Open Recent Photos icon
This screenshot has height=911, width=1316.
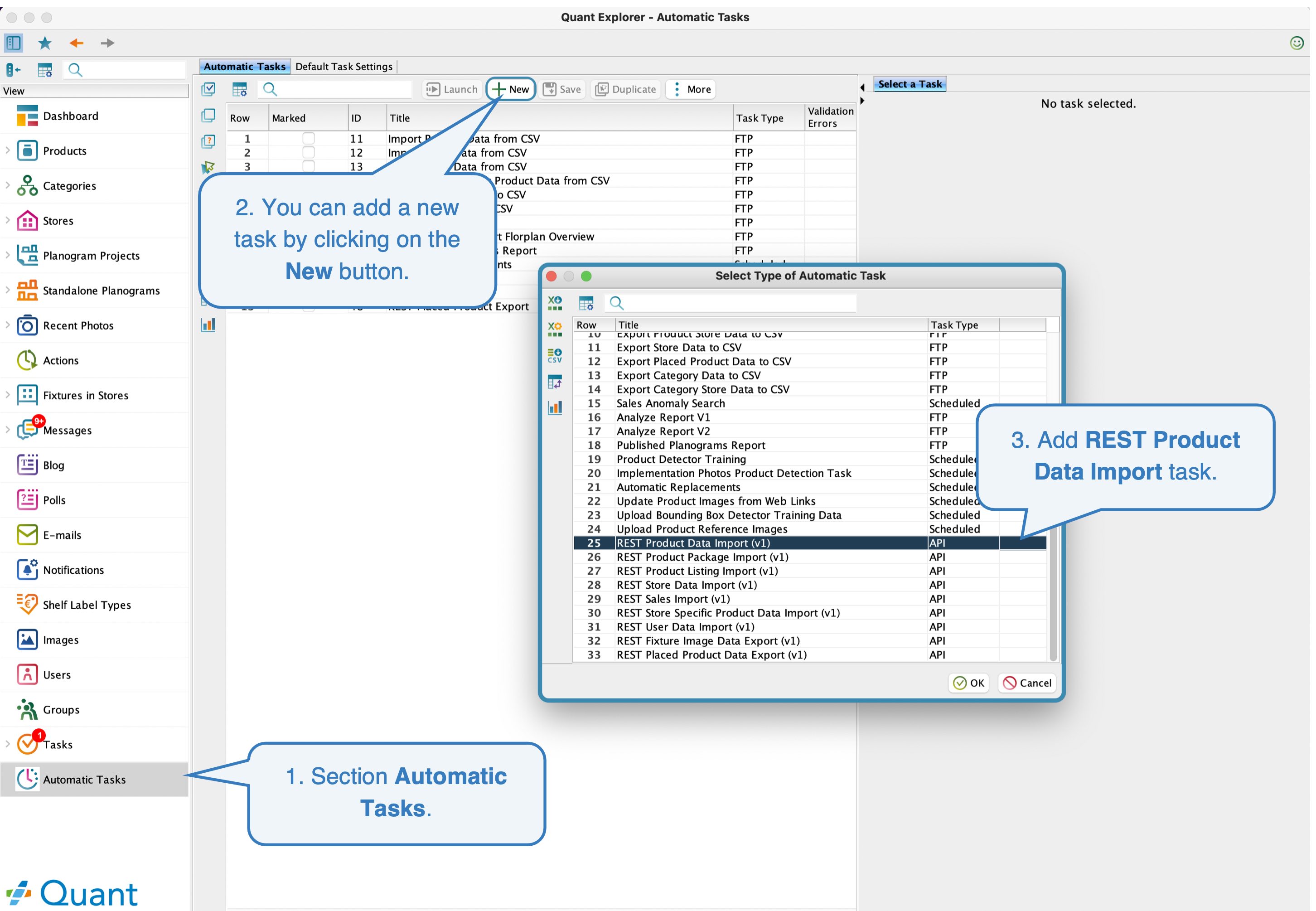tap(27, 325)
